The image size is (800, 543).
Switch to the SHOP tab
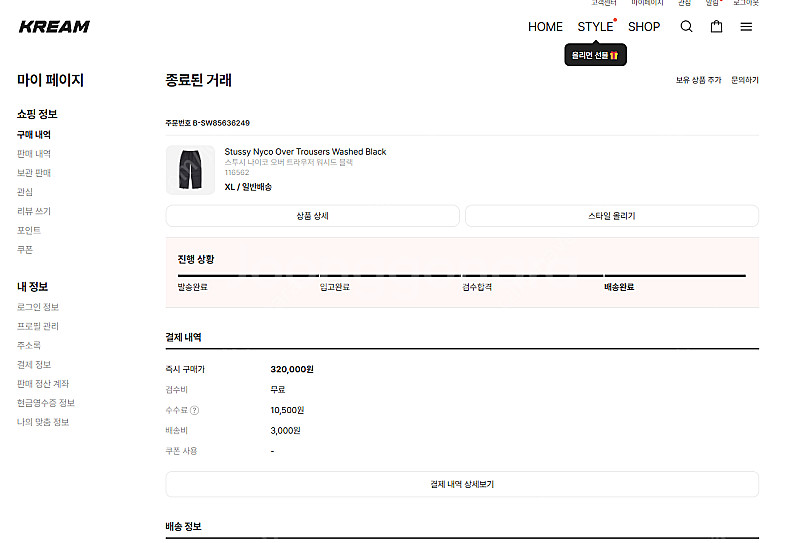644,27
